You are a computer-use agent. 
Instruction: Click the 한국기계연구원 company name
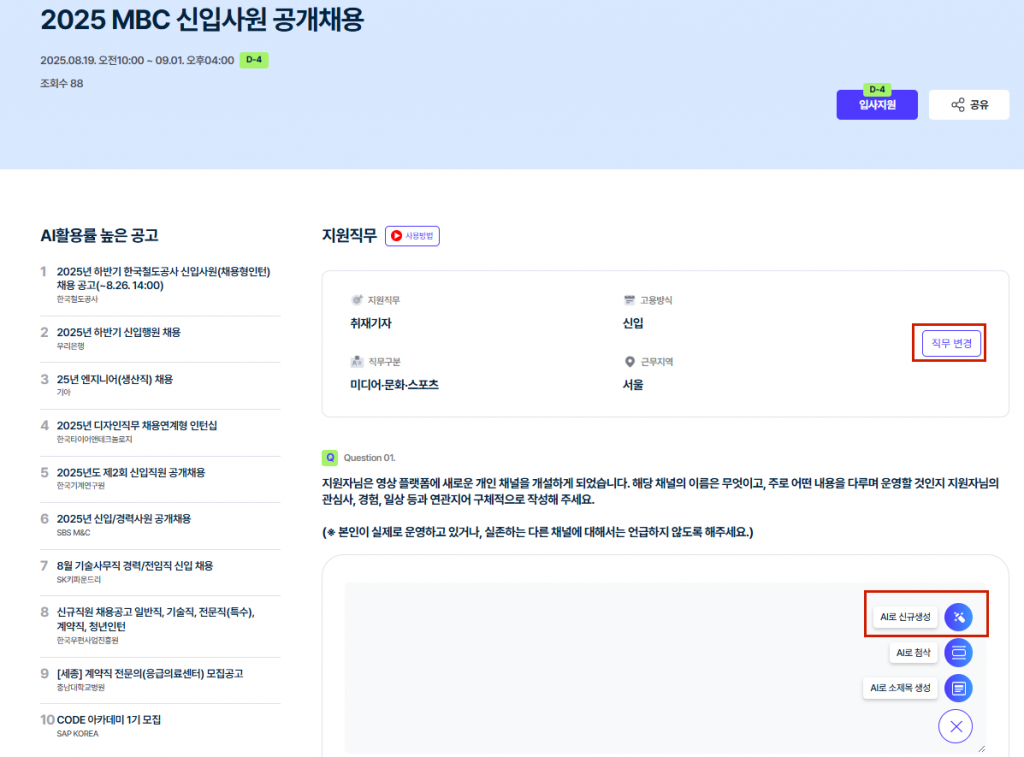tap(80, 486)
